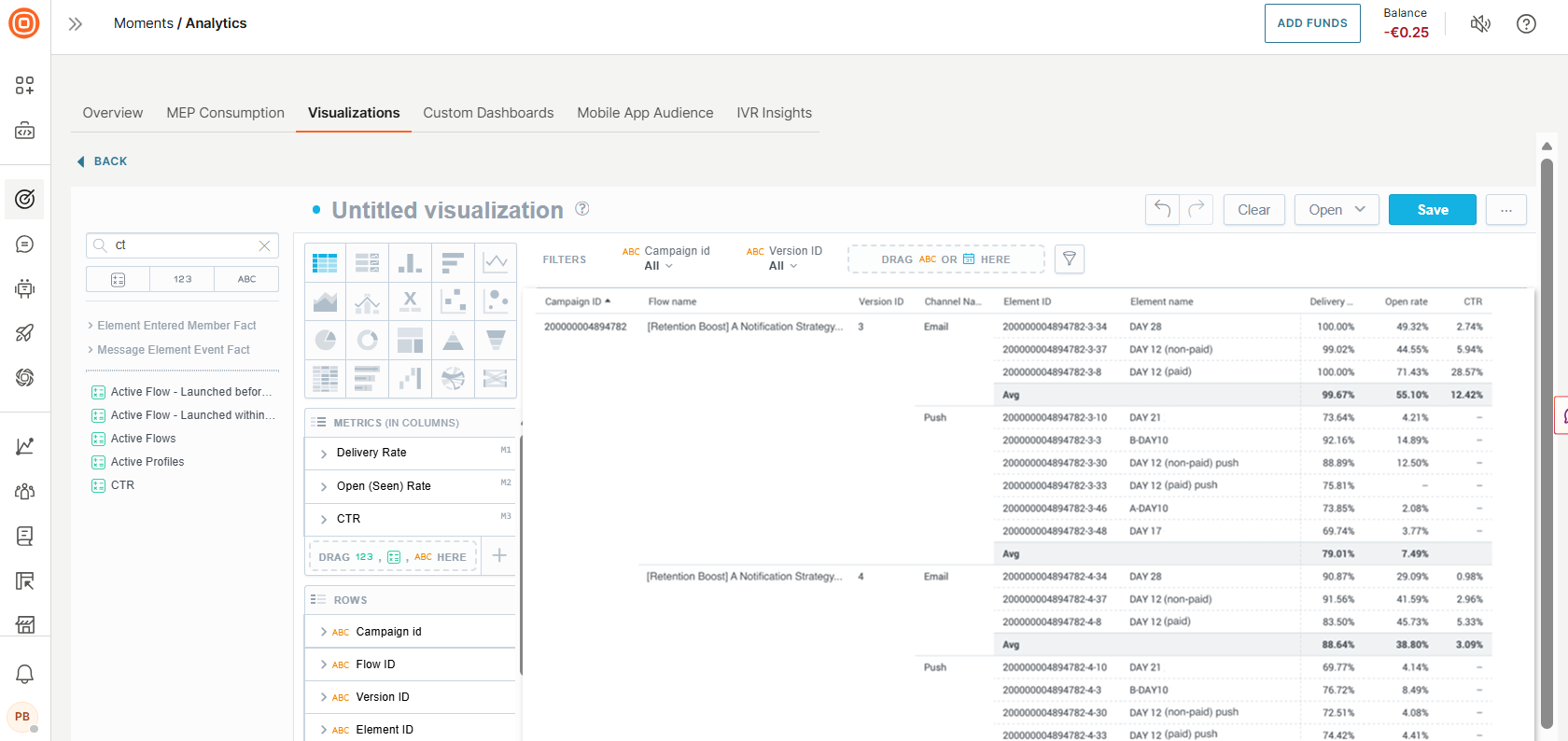Mute sounds with the speaker icon

[x=1480, y=23]
